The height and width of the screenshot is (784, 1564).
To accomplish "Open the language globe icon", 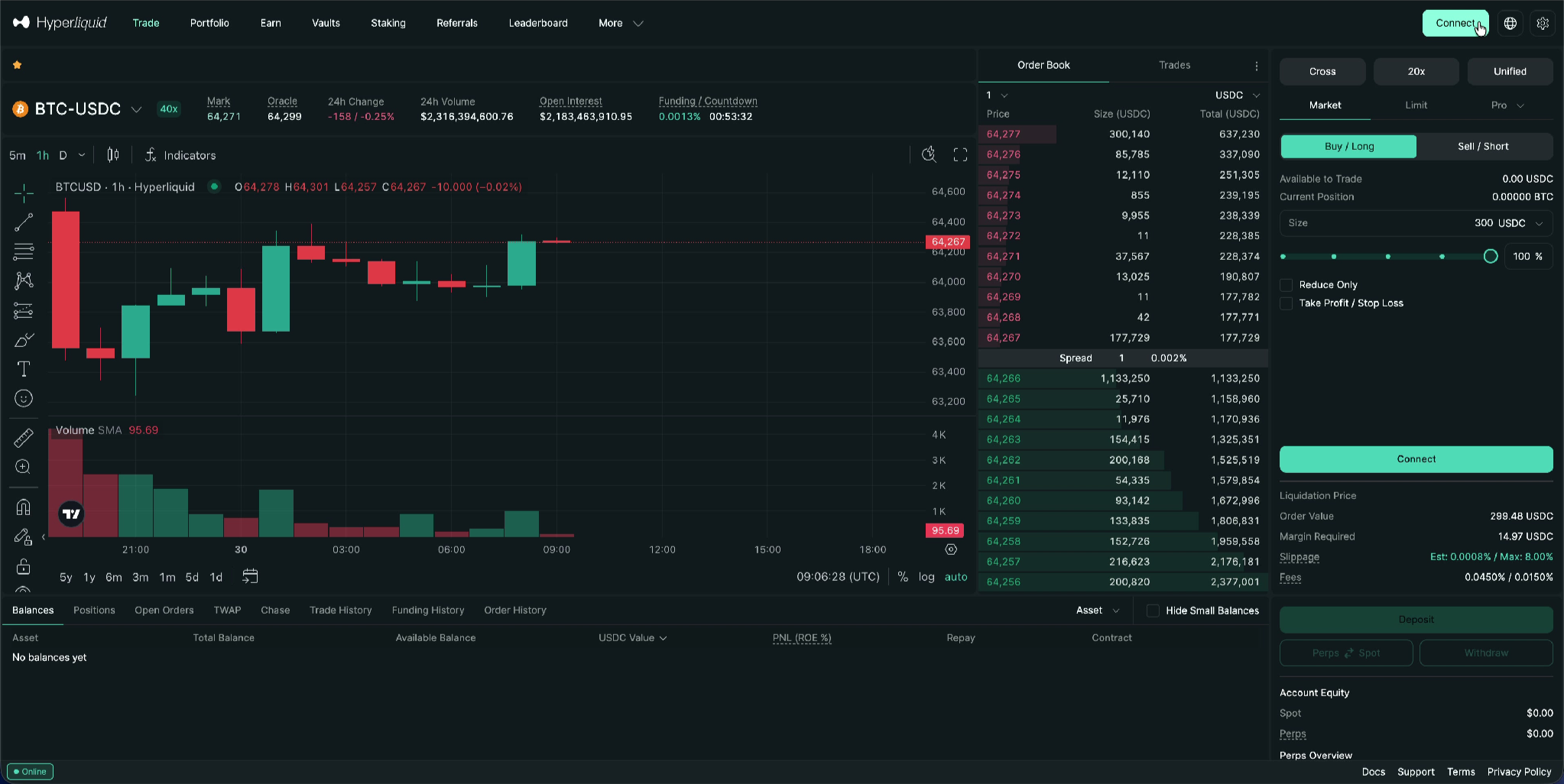I will [x=1510, y=23].
